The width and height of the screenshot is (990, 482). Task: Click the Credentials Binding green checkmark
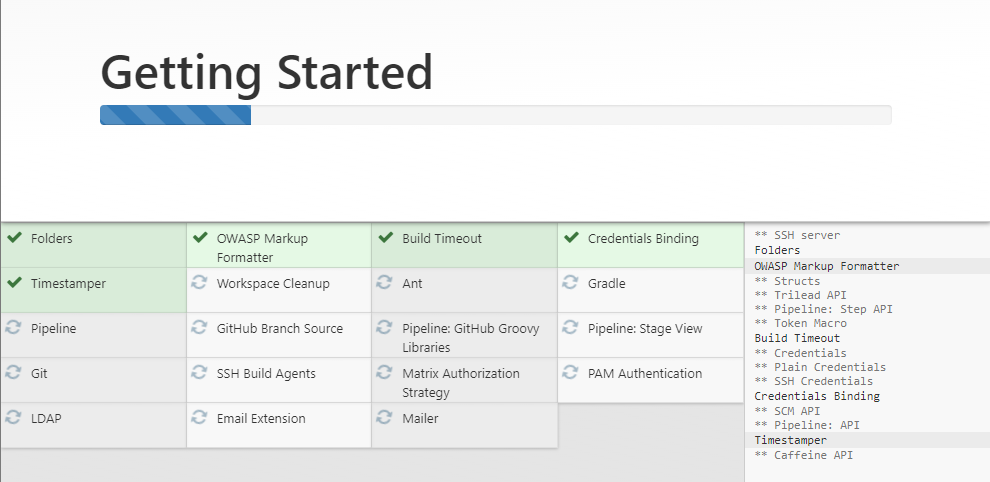(571, 239)
